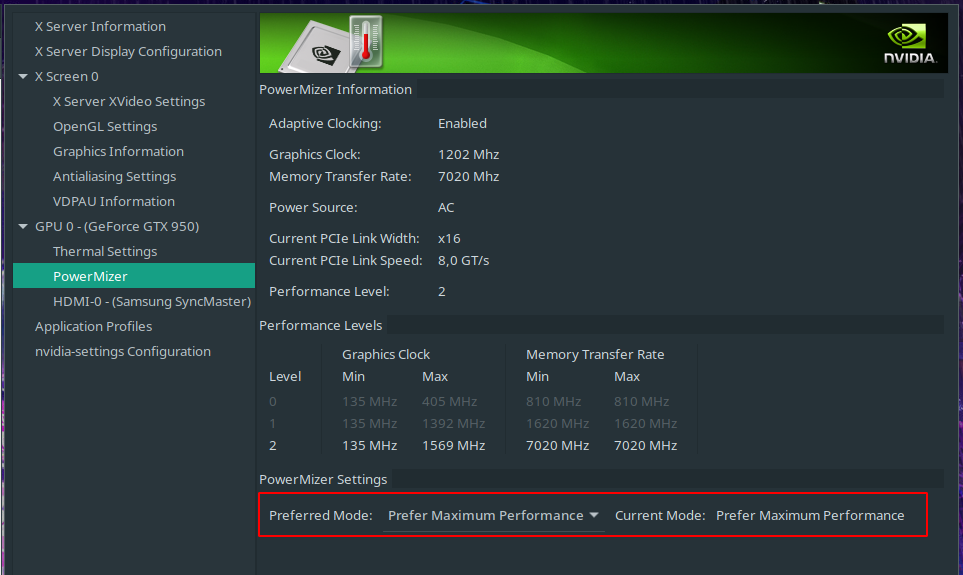Open X Server Information page
963x575 pixels.
[100, 26]
